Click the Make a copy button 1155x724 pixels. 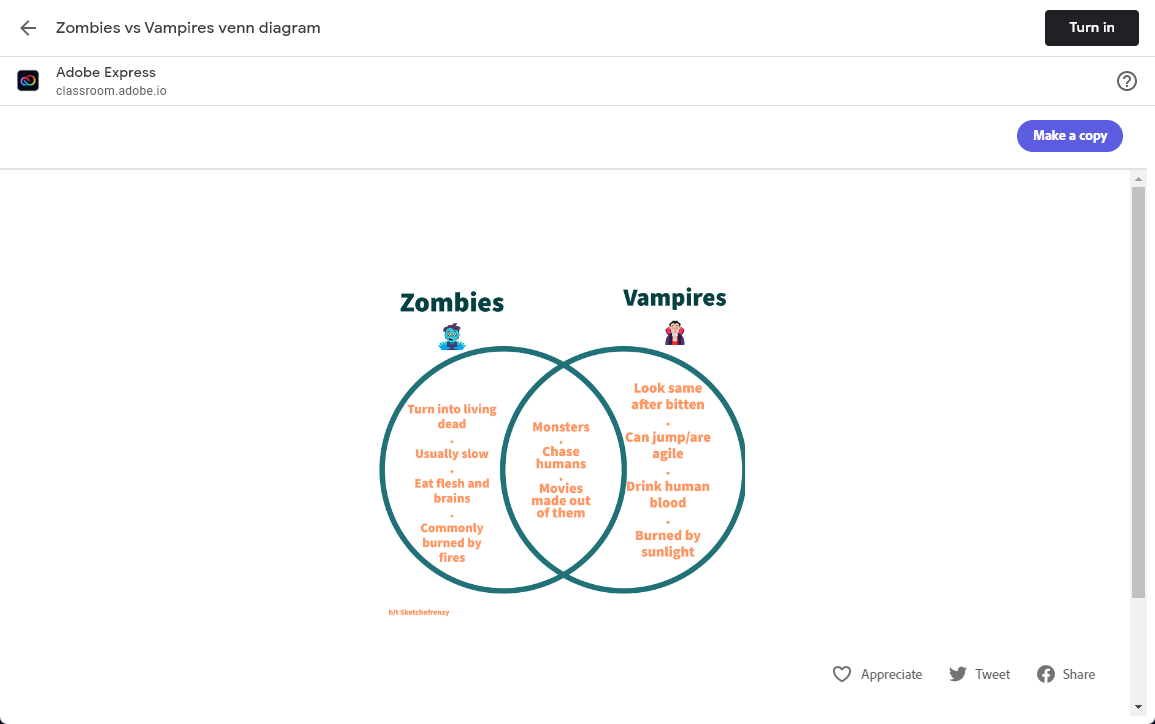(1069, 136)
